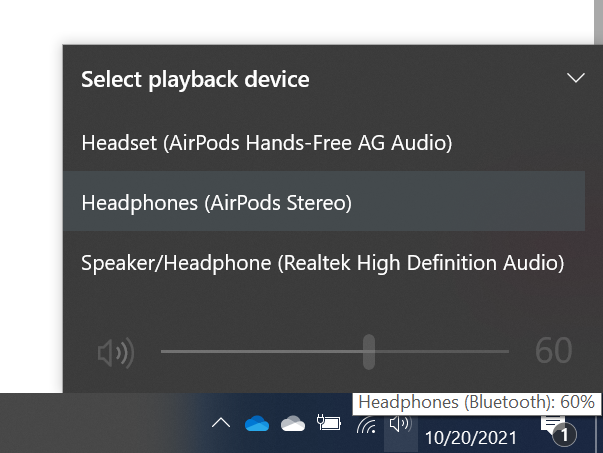Viewport: 603px width, 453px height.
Task: Open the blue OneDrive cloud icon
Action: (x=257, y=423)
